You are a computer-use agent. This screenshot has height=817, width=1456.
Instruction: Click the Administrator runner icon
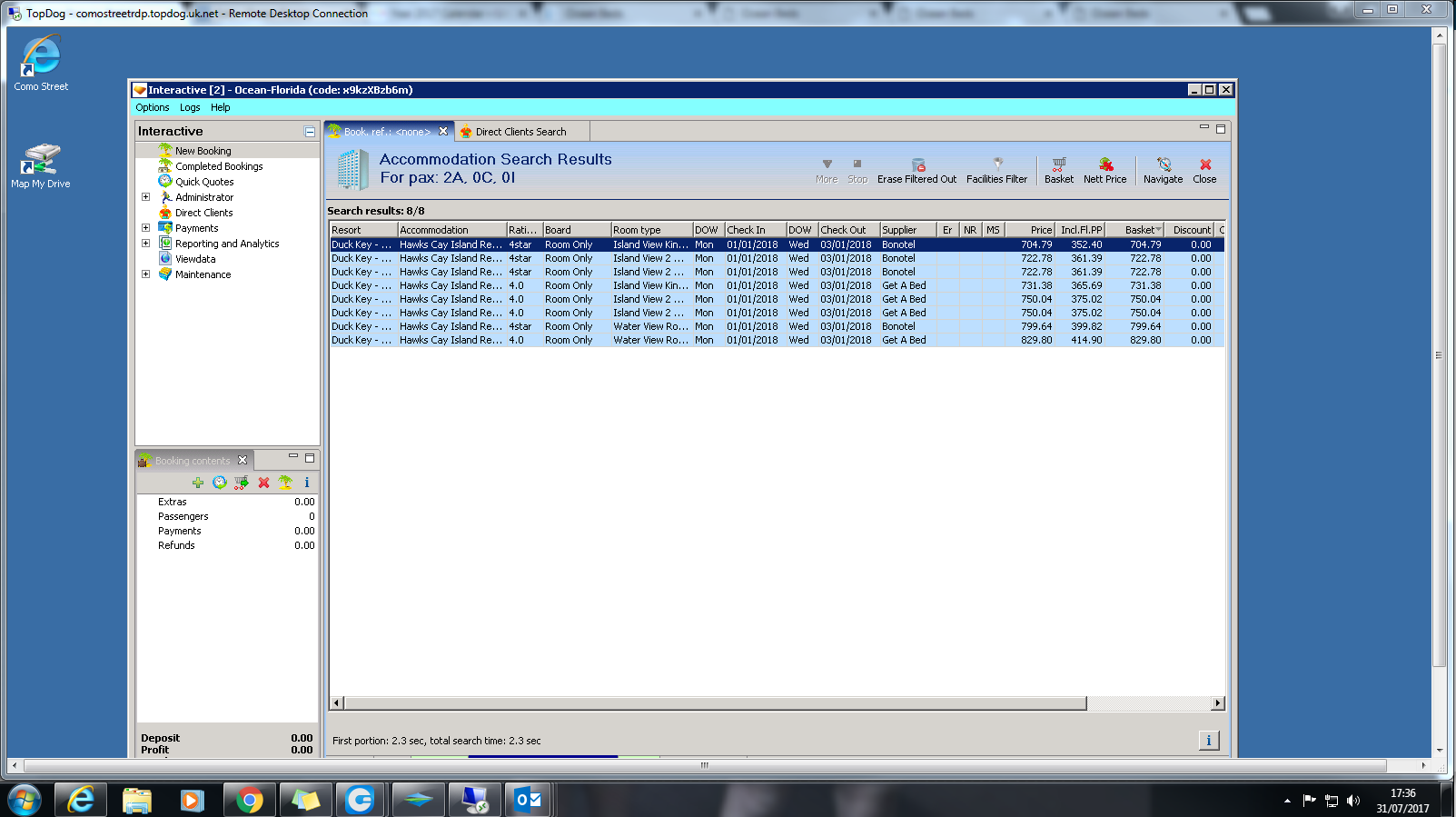165,197
